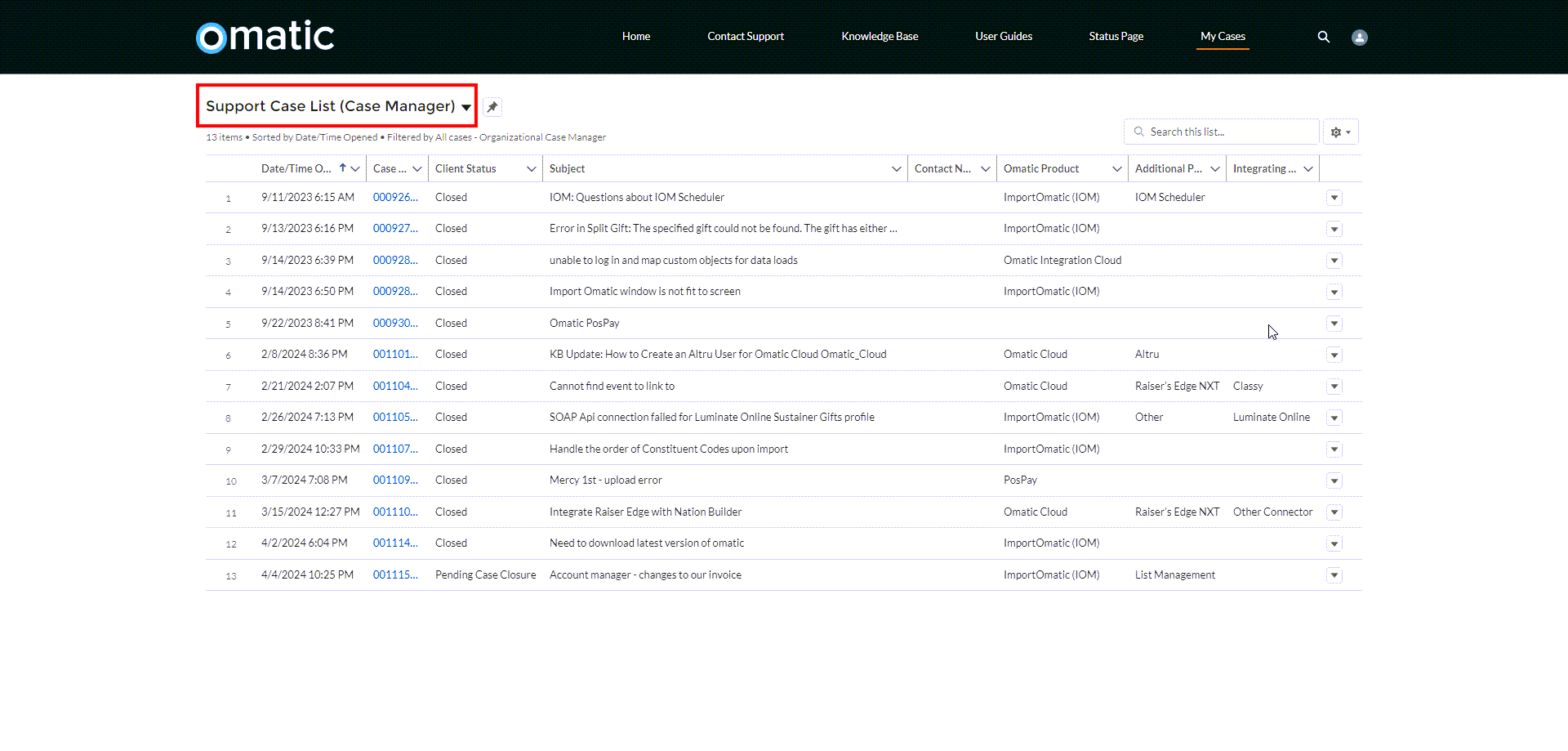Open Client Status column chevron menu

(532, 168)
